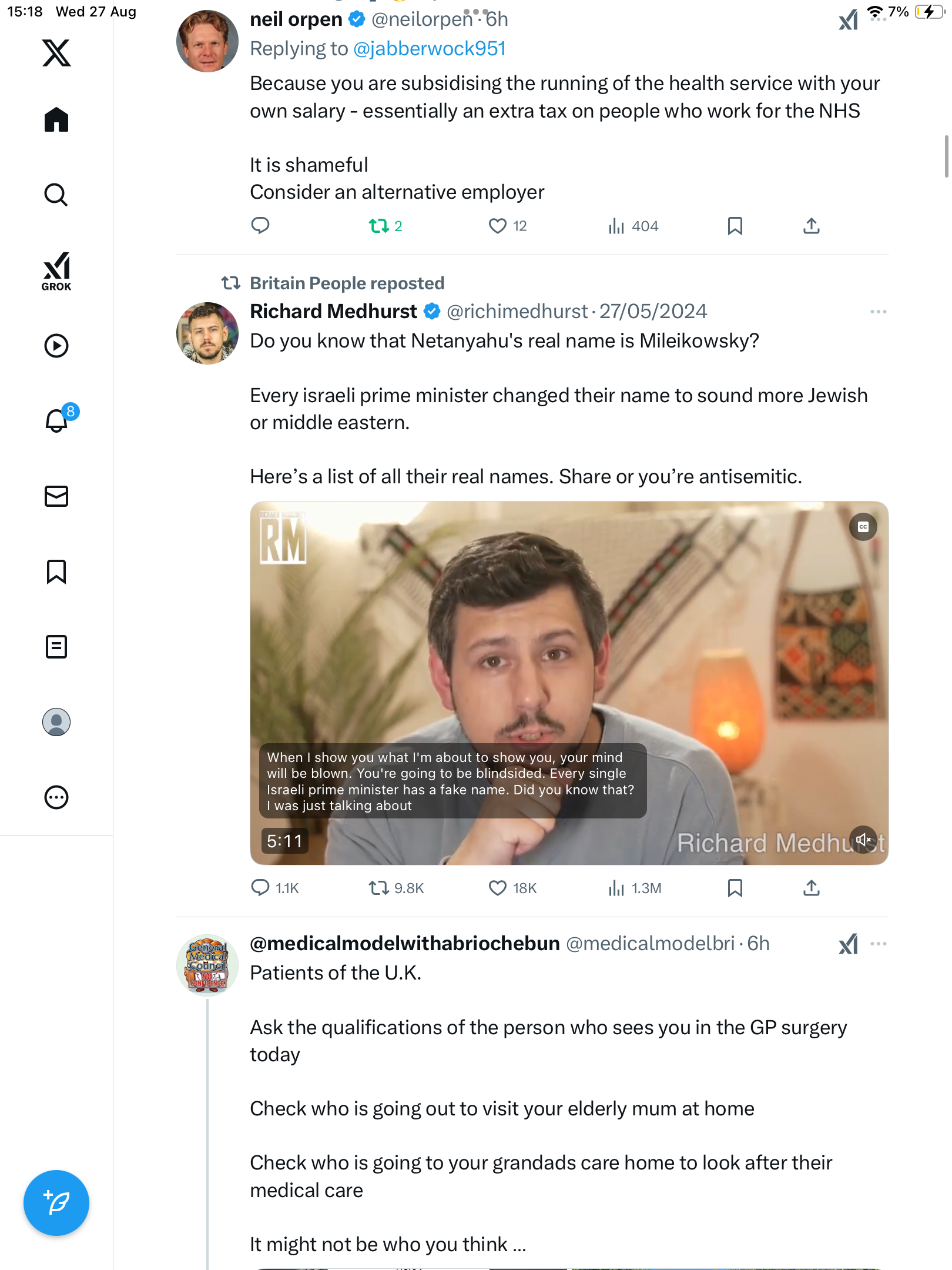Bookmark Richard Medhurst's video post
Image resolution: width=952 pixels, height=1270 pixels.
point(735,888)
